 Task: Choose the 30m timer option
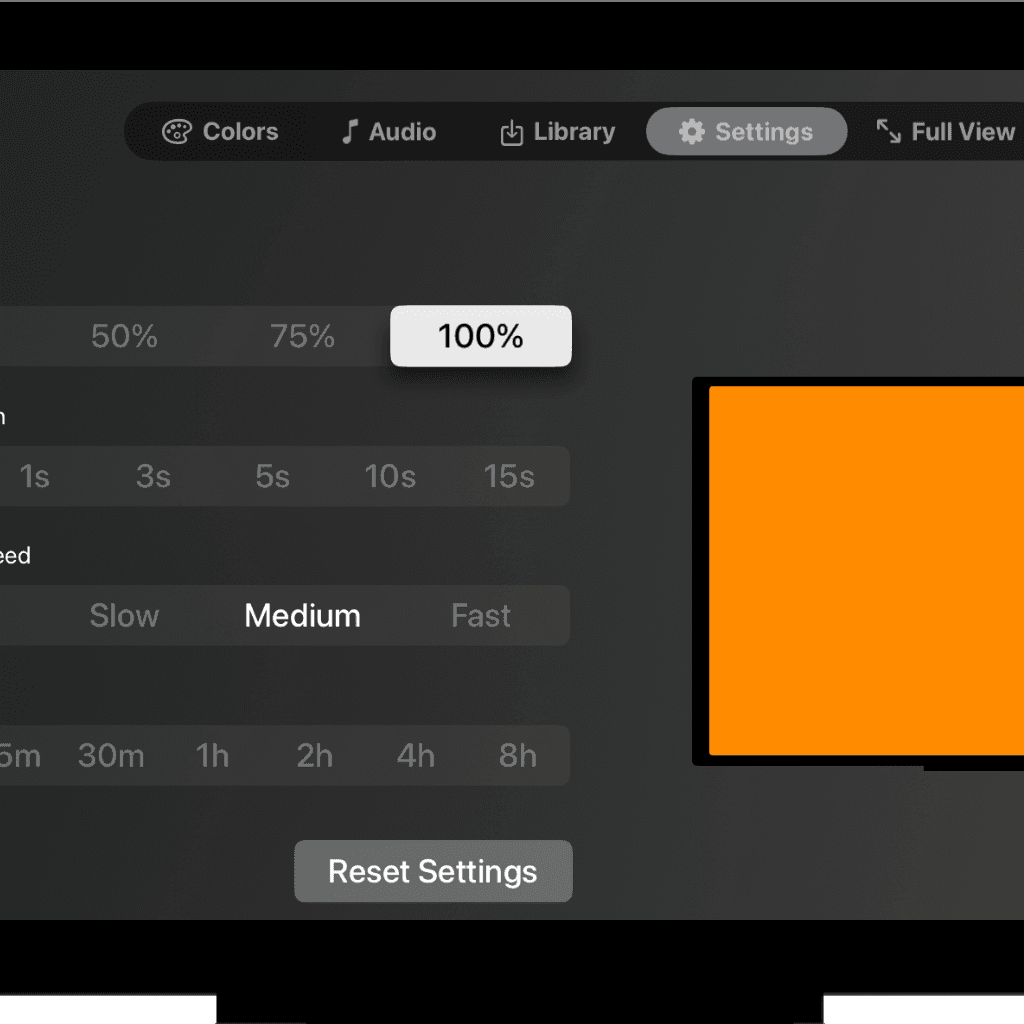coord(111,756)
